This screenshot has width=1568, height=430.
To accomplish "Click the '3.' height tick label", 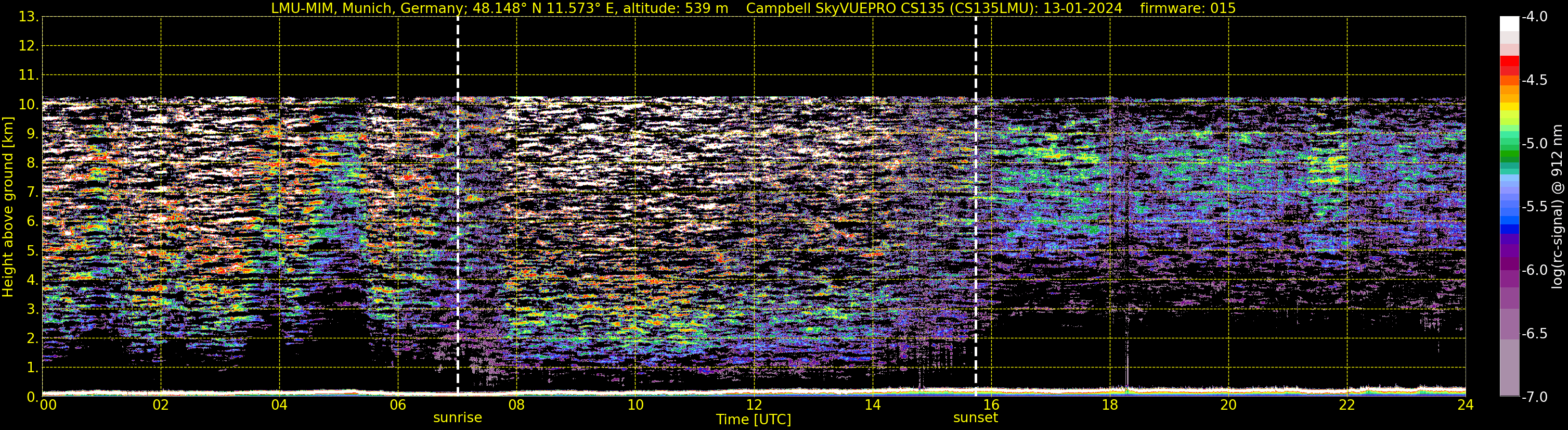I will coord(33,309).
